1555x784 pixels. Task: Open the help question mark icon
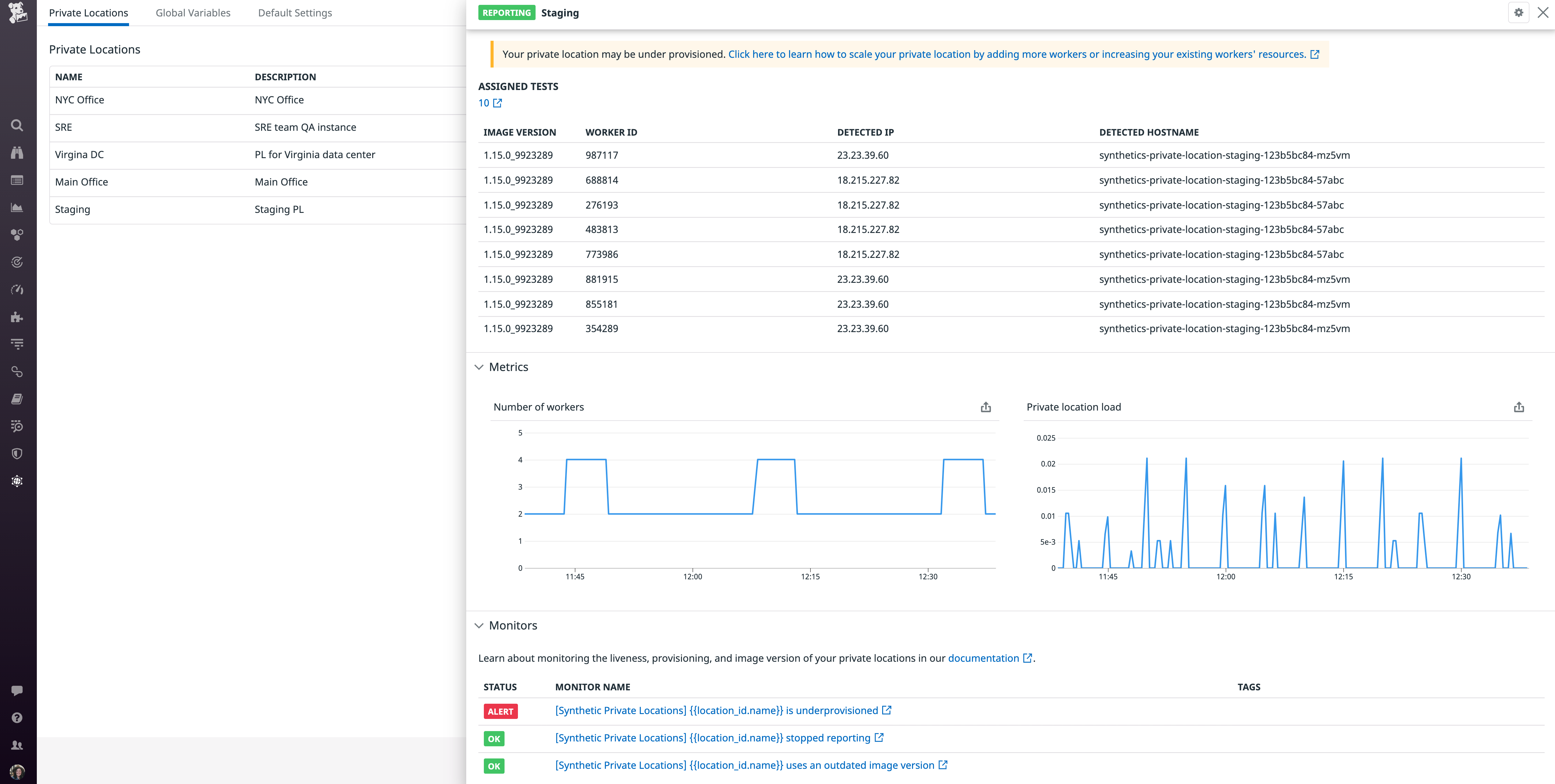click(x=17, y=717)
